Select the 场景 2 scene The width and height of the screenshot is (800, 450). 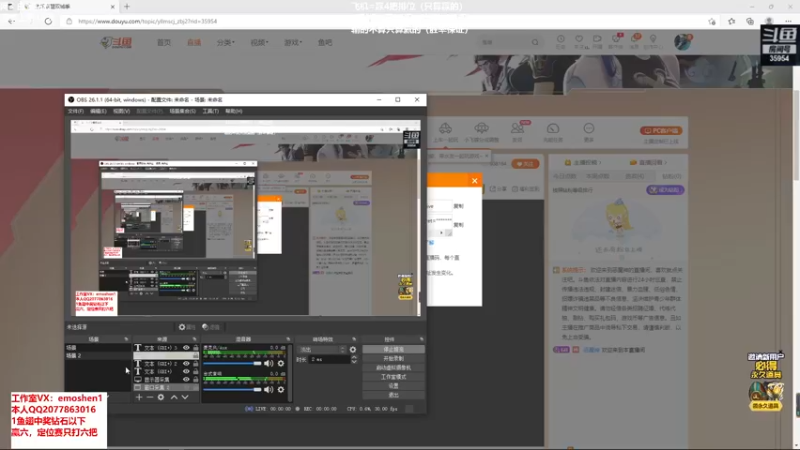point(97,355)
